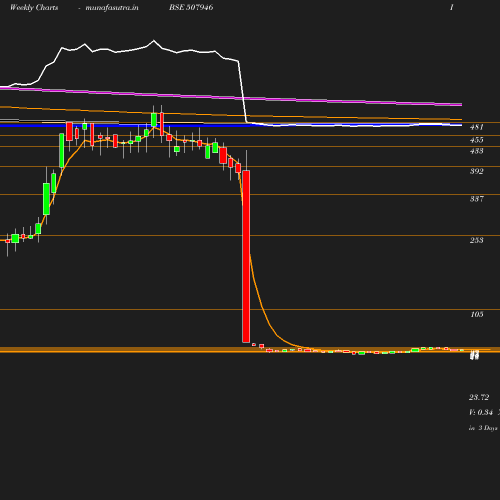This screenshot has width=500, height=500.
Task: Click the tall green candle just left of the chart's first big red candle
Action: click(x=62, y=150)
